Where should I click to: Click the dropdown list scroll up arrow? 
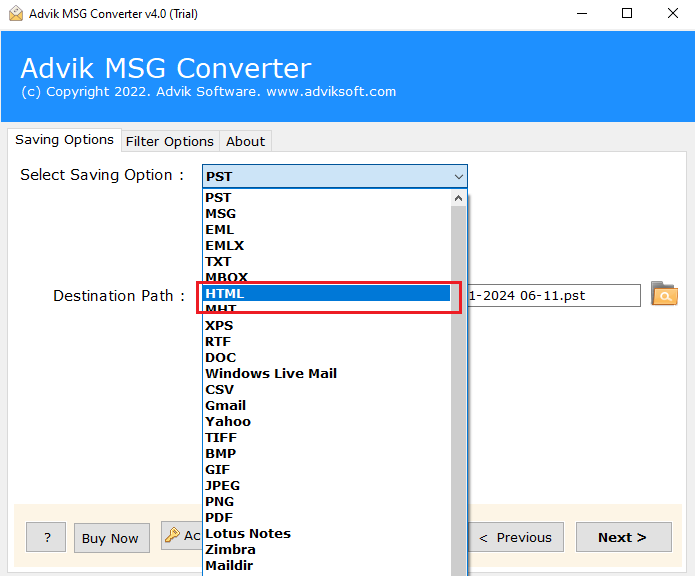(x=459, y=198)
